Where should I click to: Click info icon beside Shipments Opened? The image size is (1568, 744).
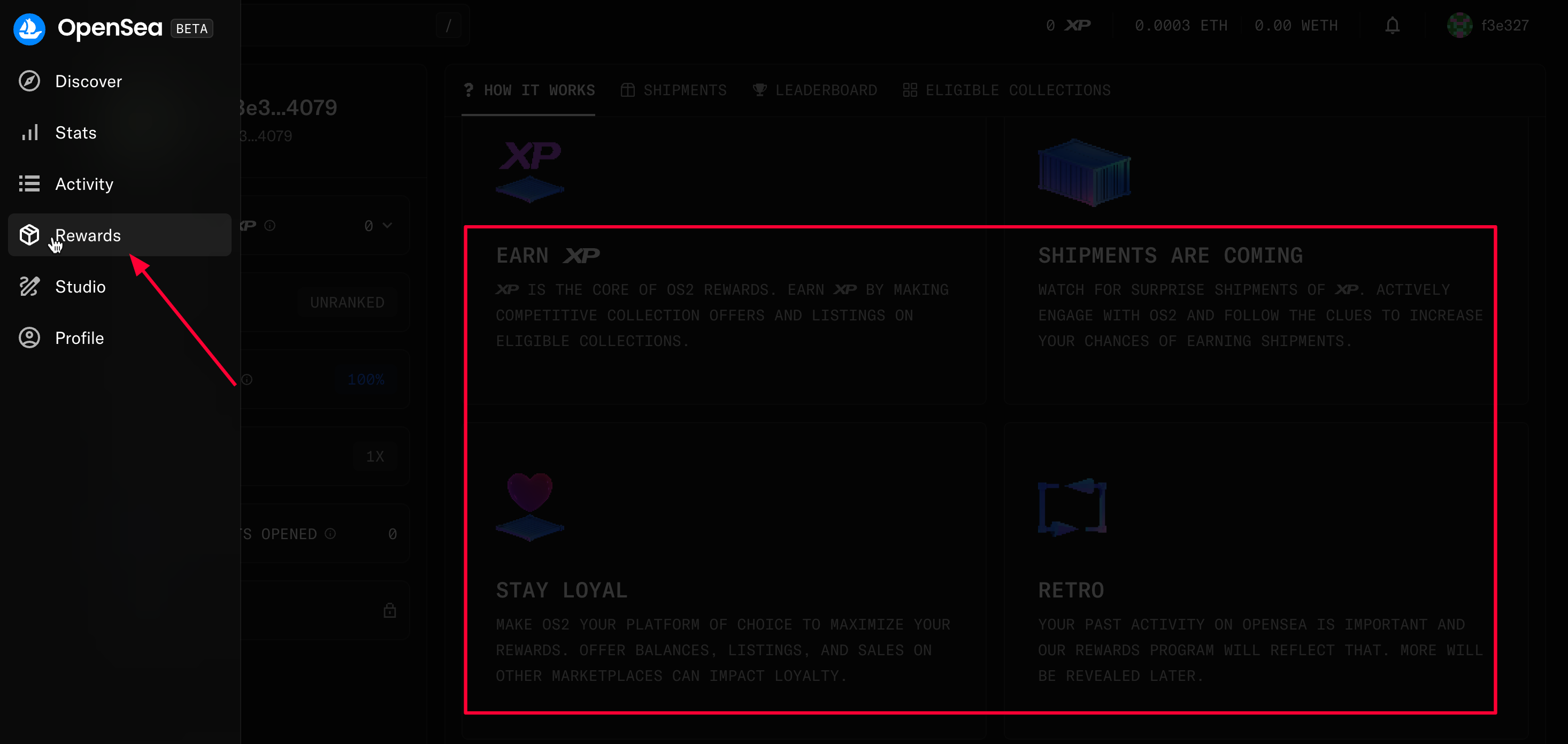pos(330,533)
